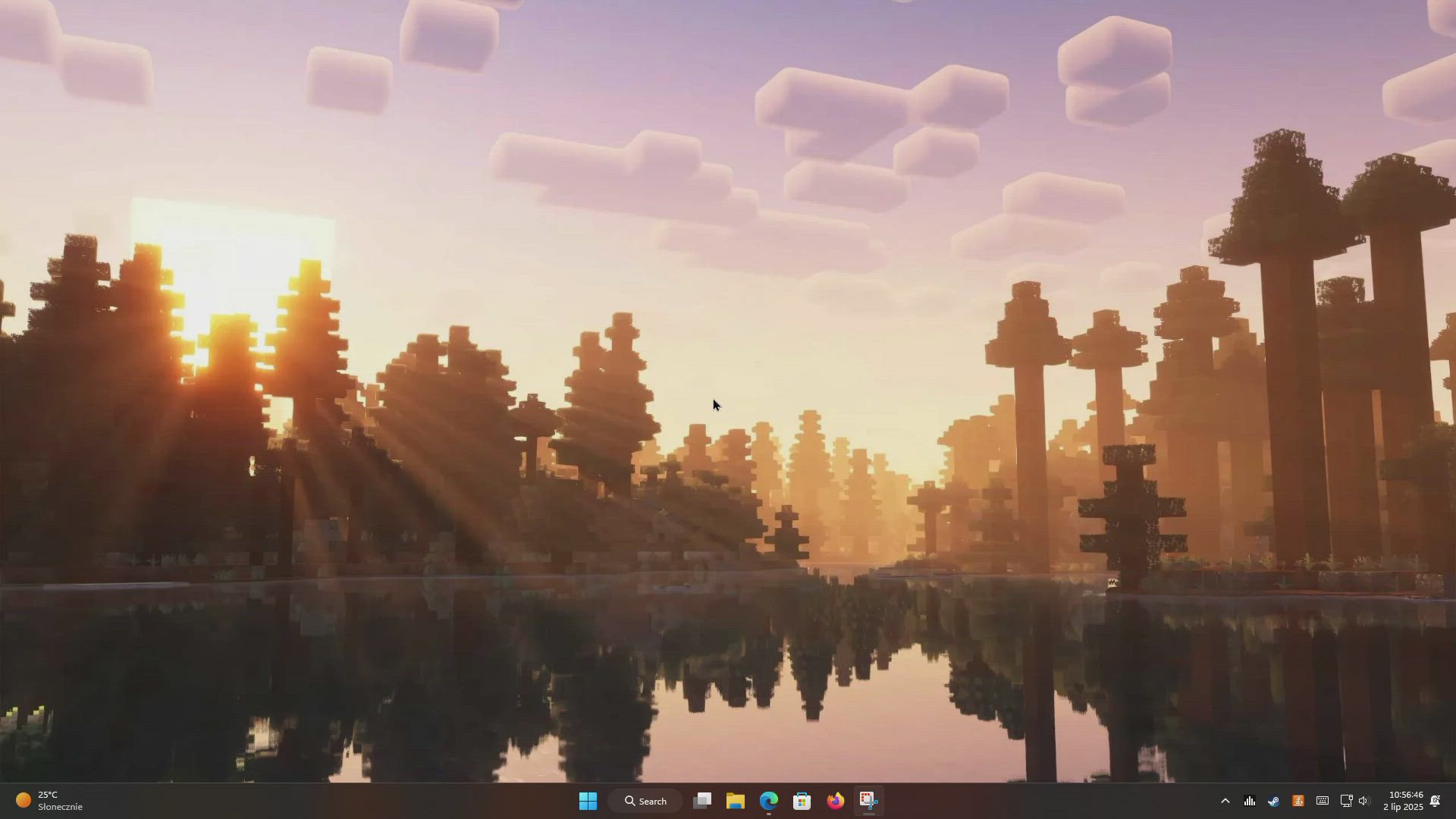Open the Microsoft Store app
Image resolution: width=1456 pixels, height=819 pixels.
[802, 801]
